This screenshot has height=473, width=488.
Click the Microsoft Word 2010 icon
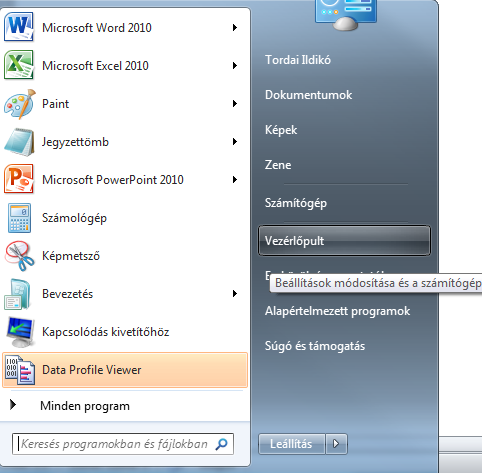coord(19,27)
